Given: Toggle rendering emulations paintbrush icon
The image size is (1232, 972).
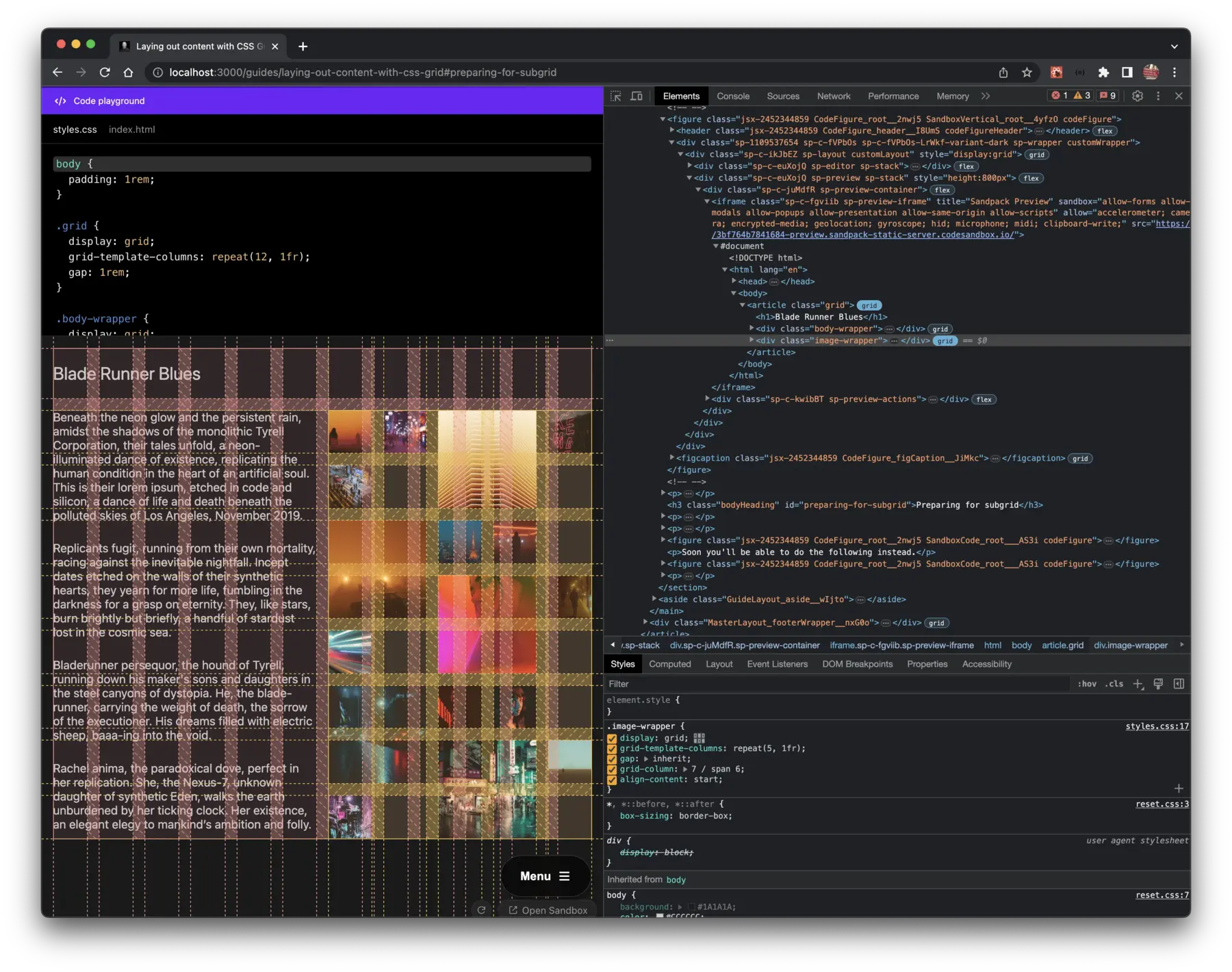Looking at the screenshot, I should (1158, 684).
